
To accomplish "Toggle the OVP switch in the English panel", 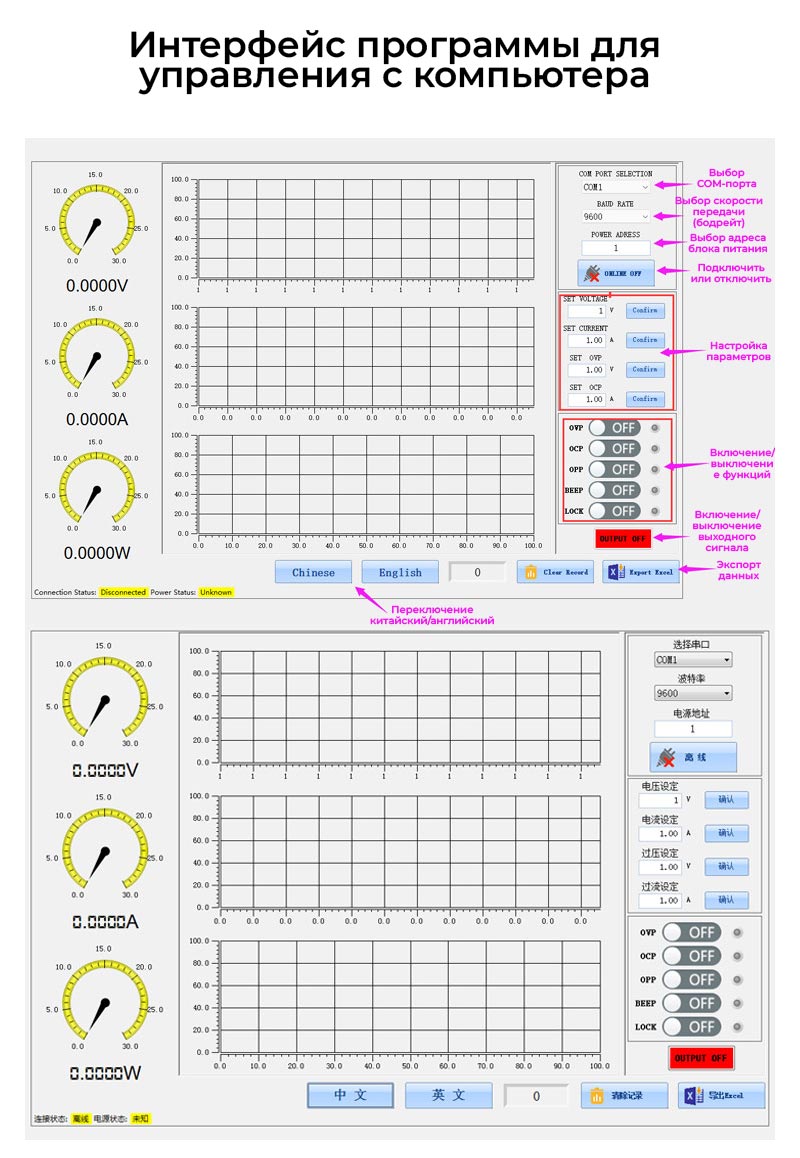I will (x=614, y=427).
